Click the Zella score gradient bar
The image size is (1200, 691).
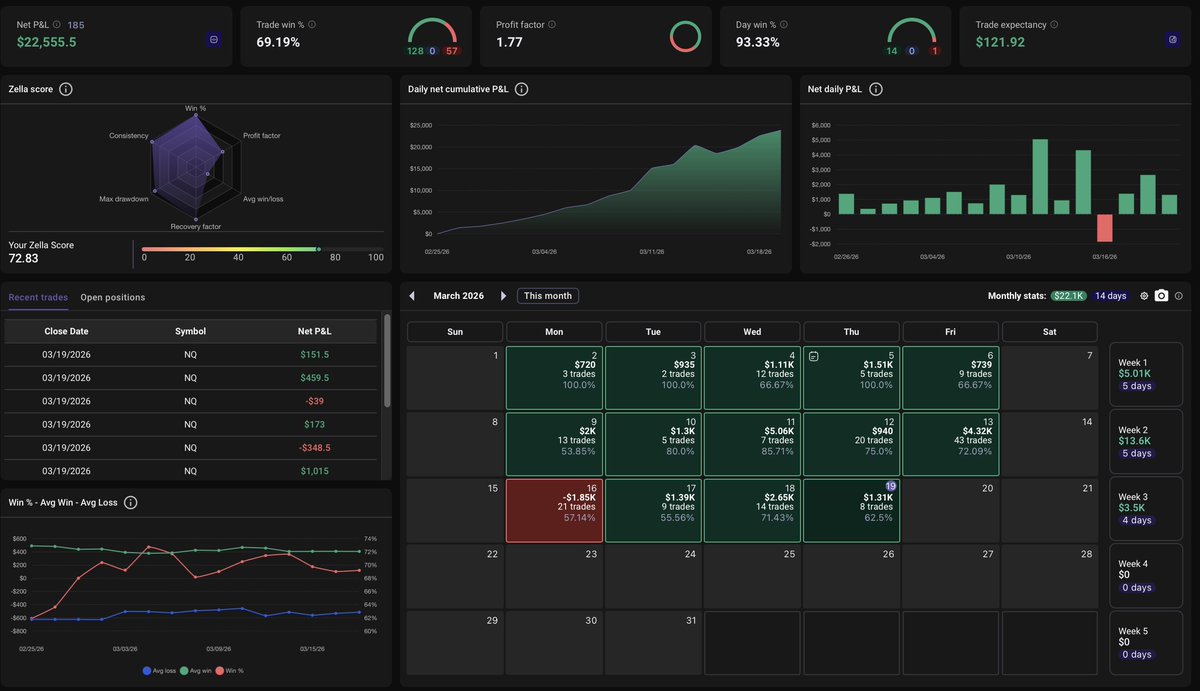[x=262, y=249]
